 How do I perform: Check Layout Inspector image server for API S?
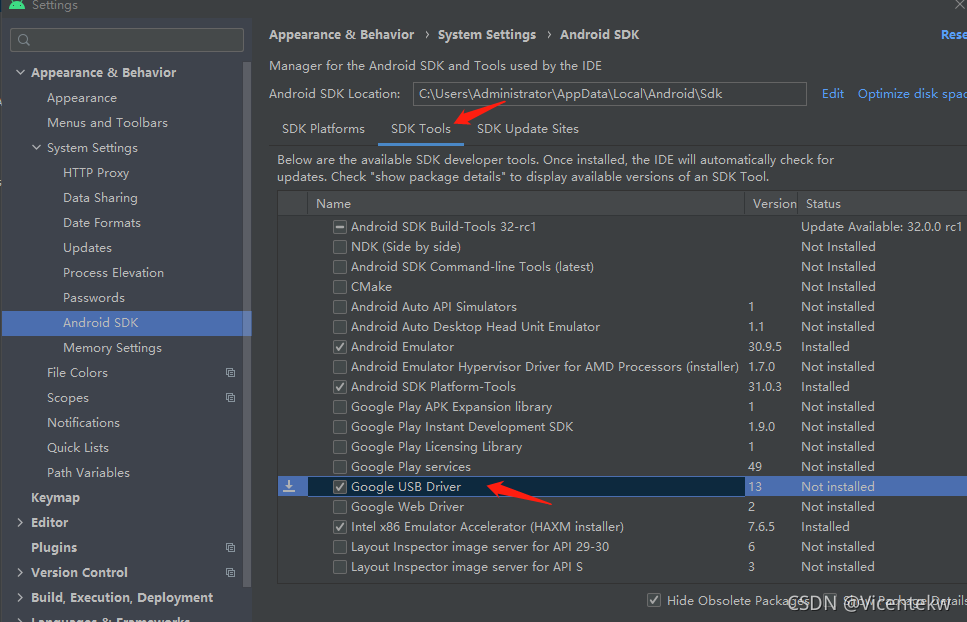[339, 567]
